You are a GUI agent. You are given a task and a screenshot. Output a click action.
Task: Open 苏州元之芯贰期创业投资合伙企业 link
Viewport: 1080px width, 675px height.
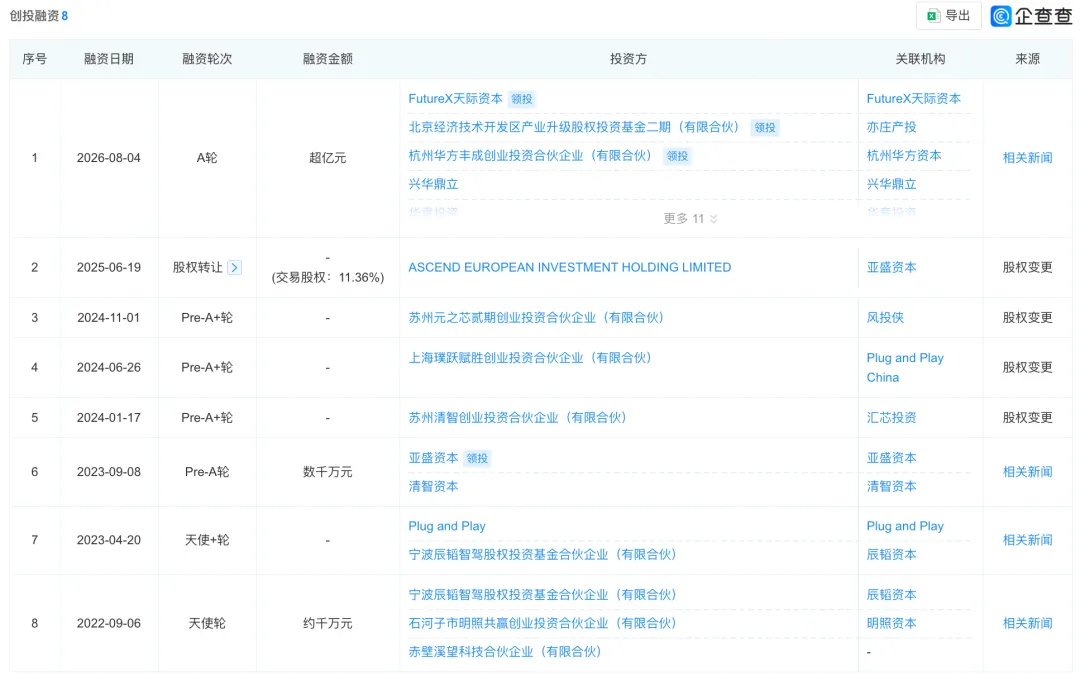pos(536,318)
